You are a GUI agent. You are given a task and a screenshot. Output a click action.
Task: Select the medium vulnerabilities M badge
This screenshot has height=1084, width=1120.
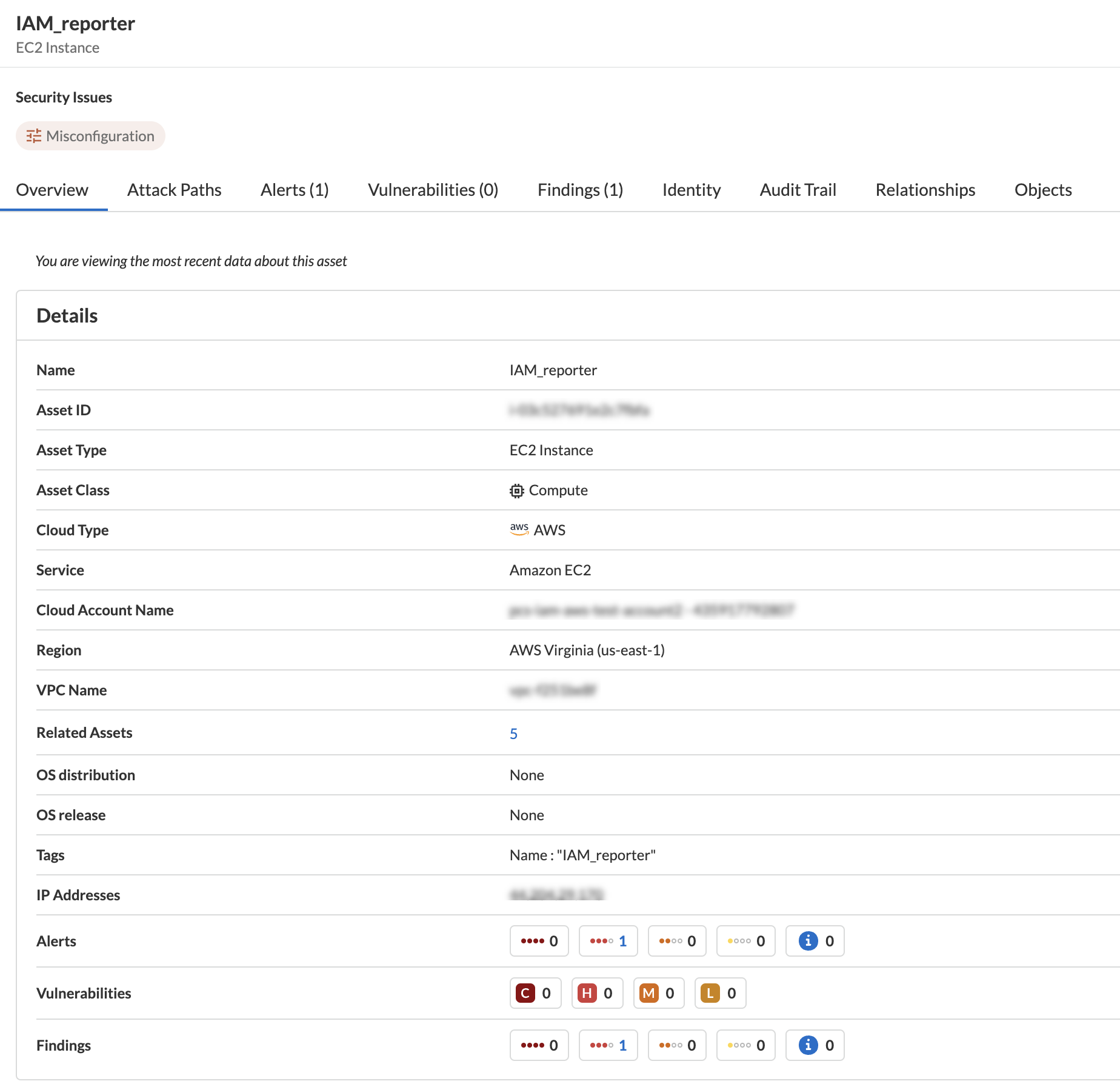649,993
